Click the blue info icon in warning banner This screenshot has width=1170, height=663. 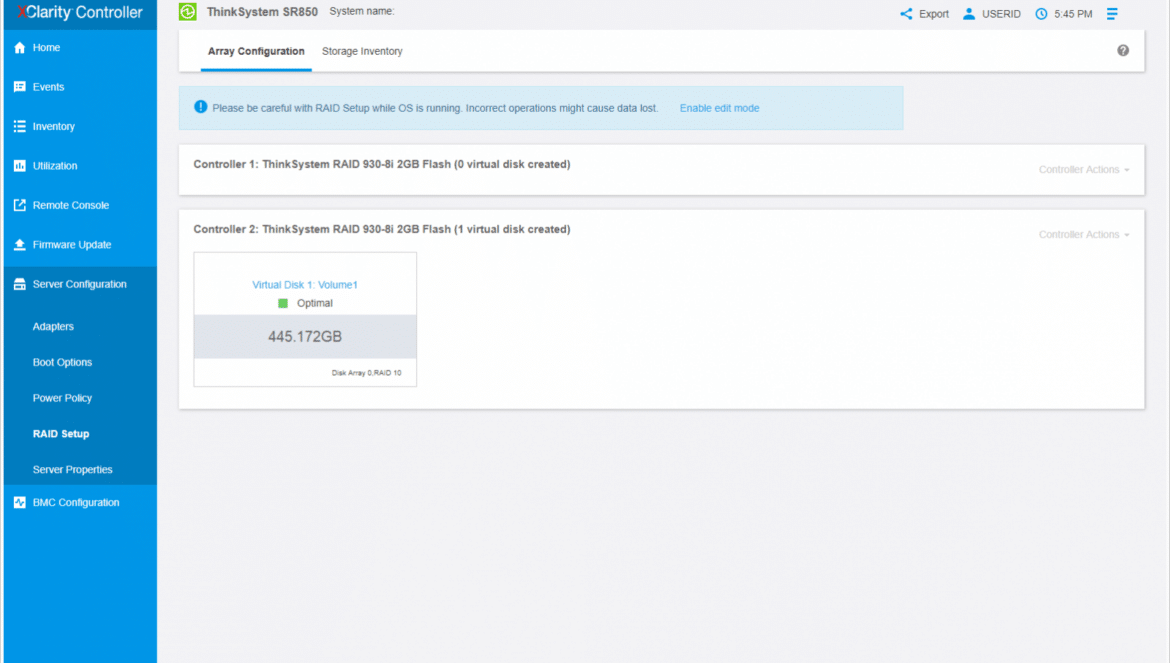201,107
